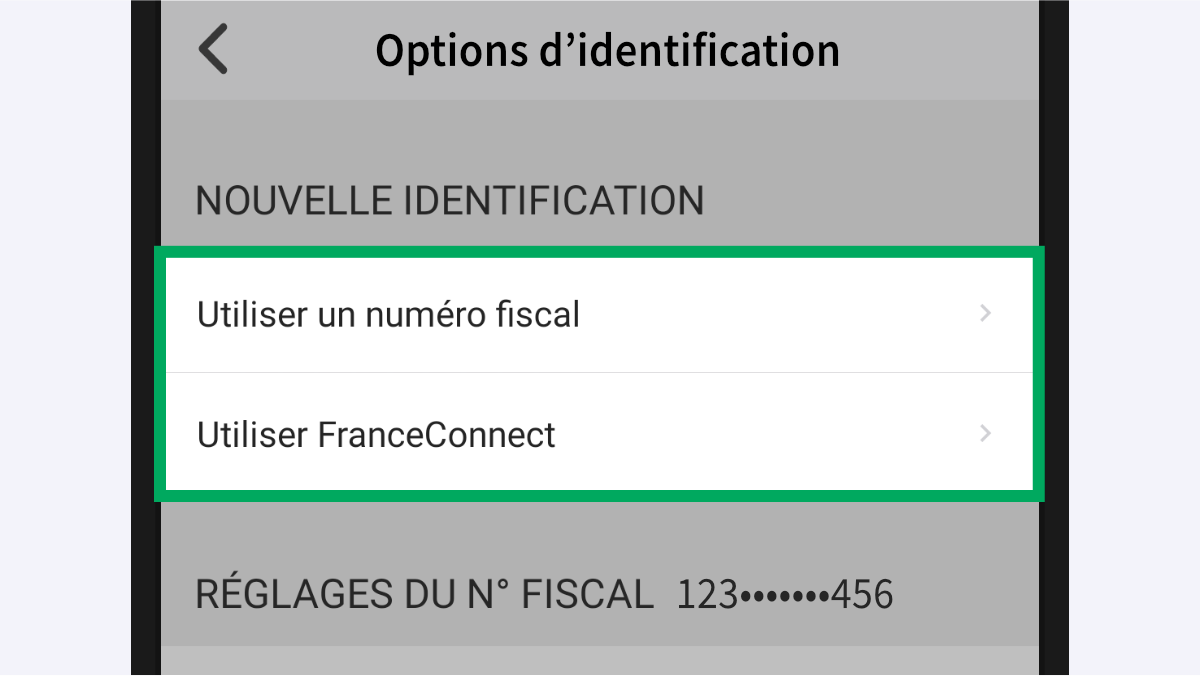
Task: Click the grey gap below the green highlighted box
Action: point(600,525)
